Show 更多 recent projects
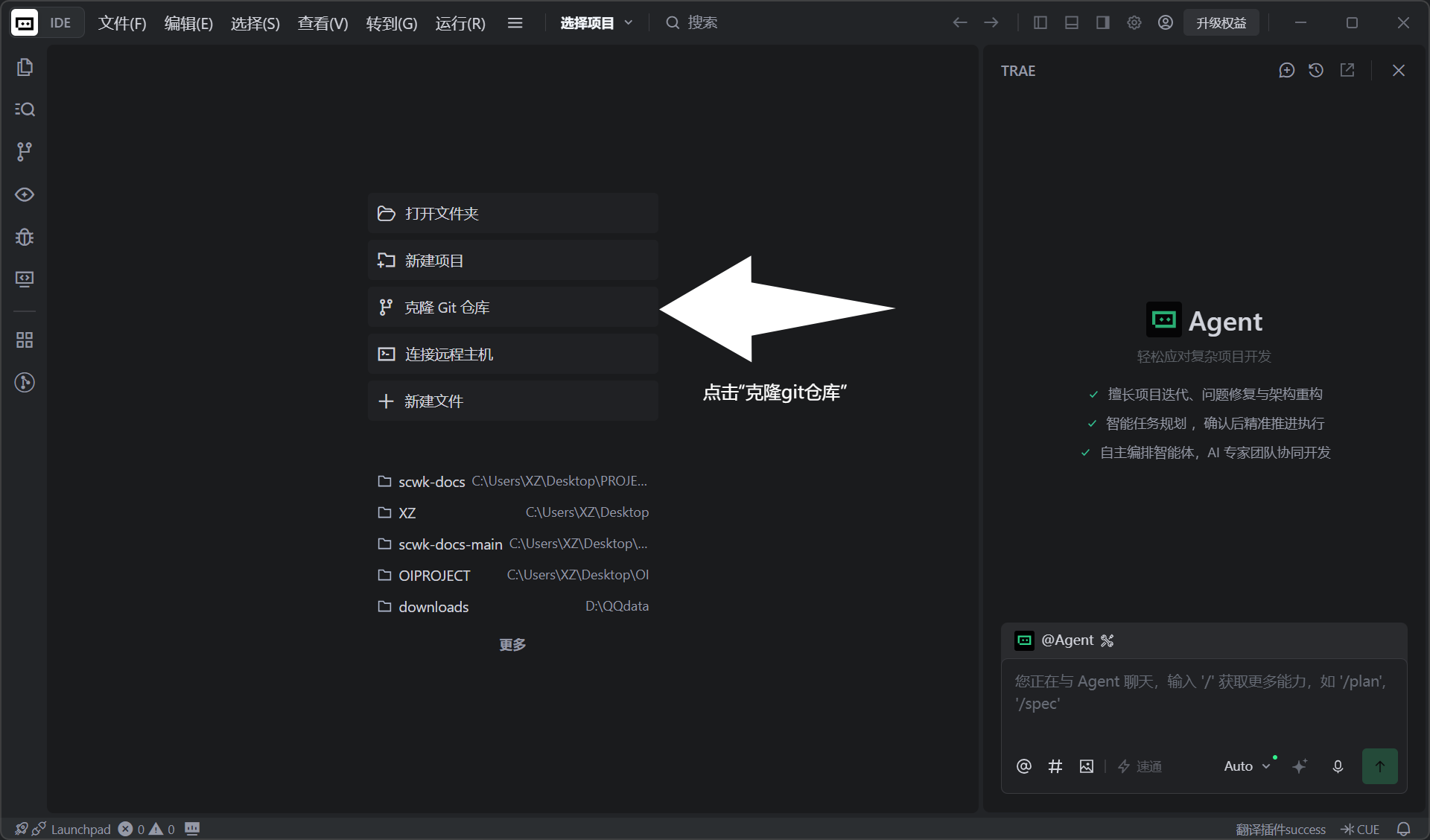The width and height of the screenshot is (1430, 840). click(512, 645)
